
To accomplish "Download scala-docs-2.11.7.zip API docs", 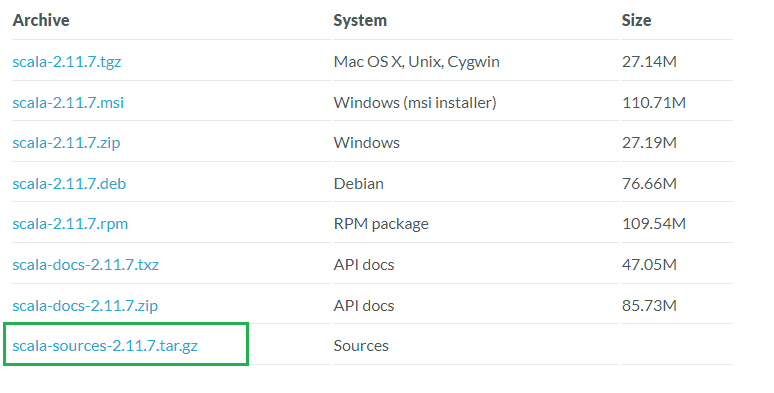I will 85,306.
